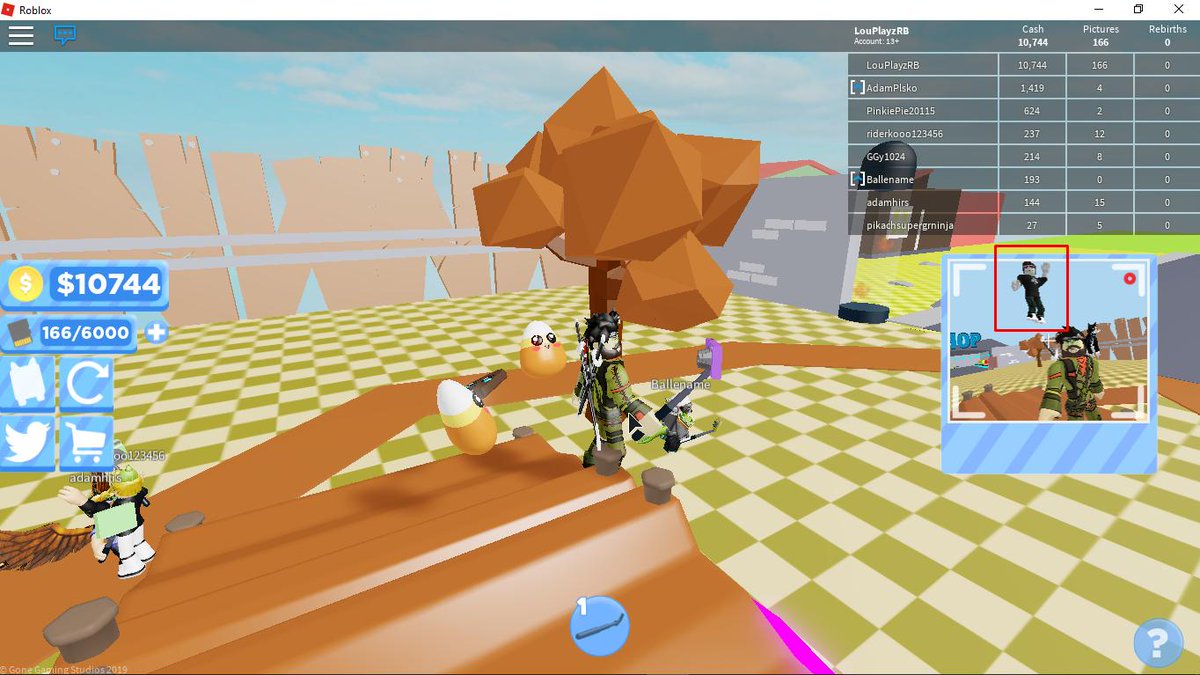Click the memory card storage icon

(19, 332)
